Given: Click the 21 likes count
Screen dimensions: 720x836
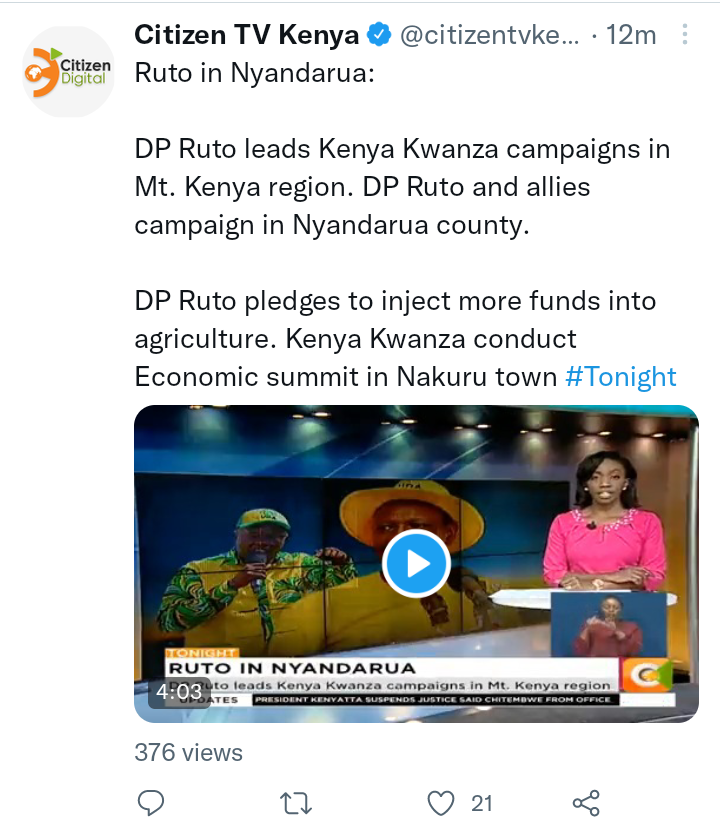Looking at the screenshot, I should (482, 803).
